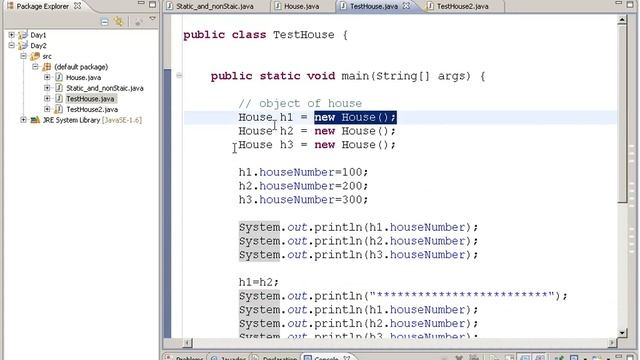This screenshot has width=640, height=360.
Task: Close the Package Explorer view tab
Action: [x=77, y=6]
